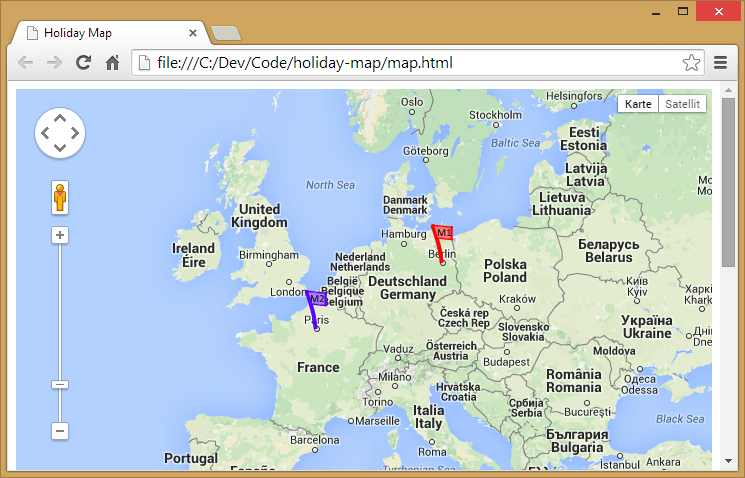Click the browser forward arrow button
The height and width of the screenshot is (478, 745).
[x=55, y=63]
